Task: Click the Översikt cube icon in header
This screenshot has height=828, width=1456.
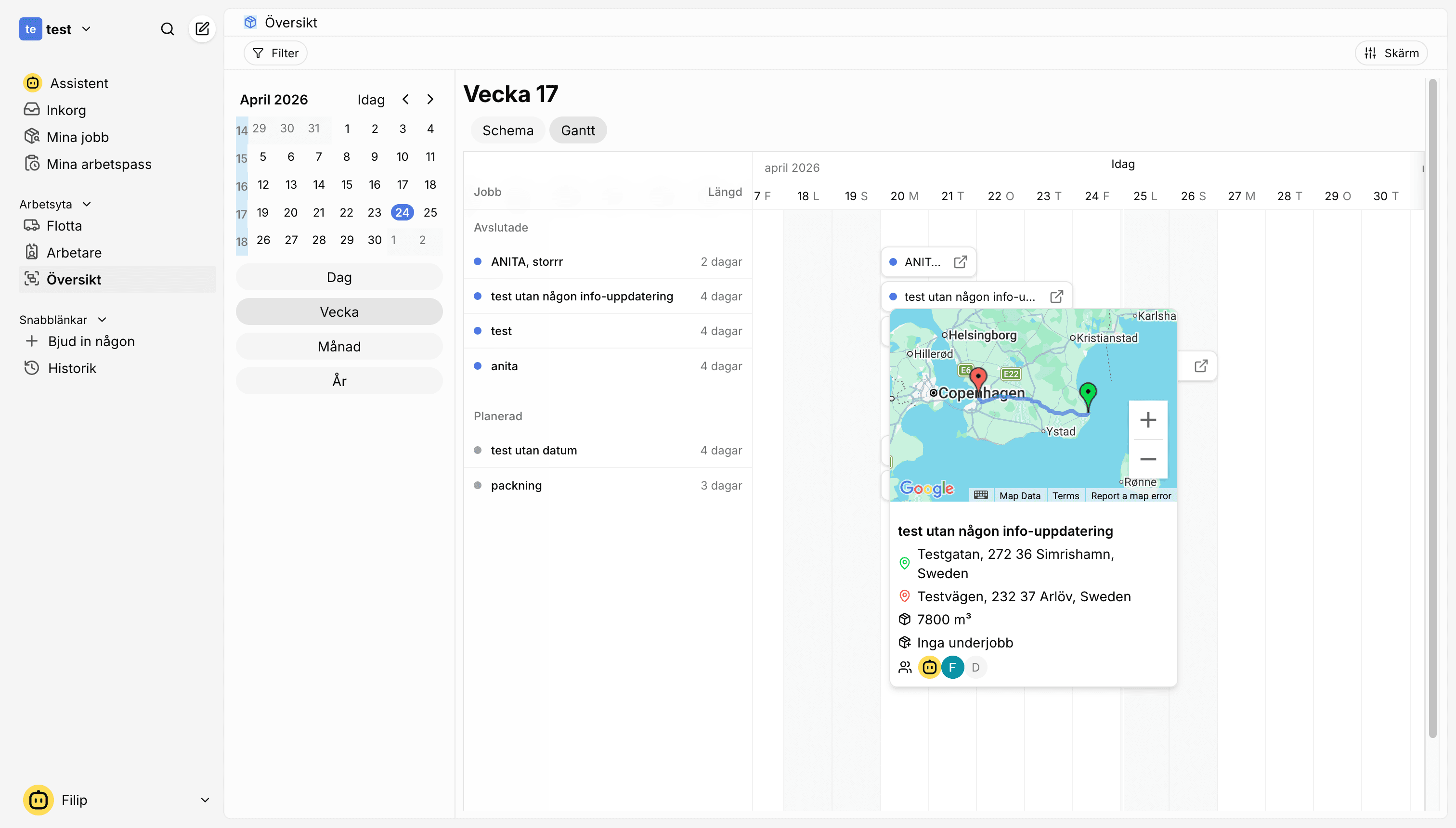Action: [250, 22]
